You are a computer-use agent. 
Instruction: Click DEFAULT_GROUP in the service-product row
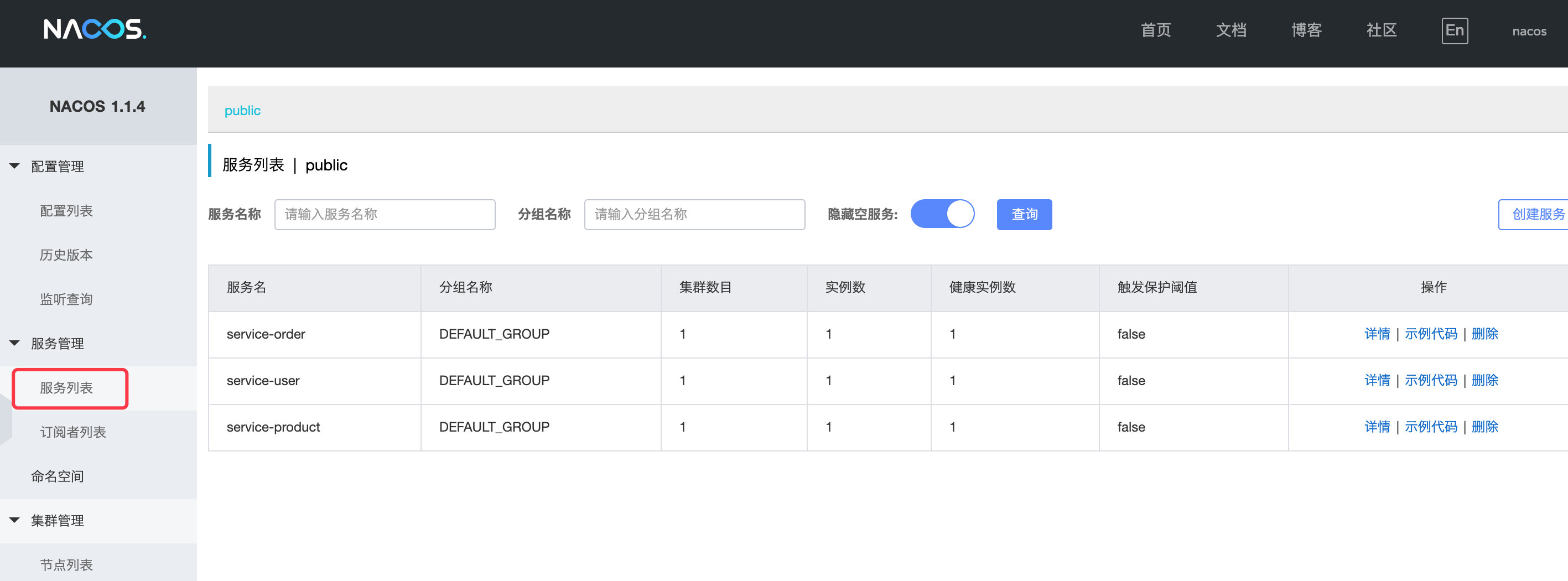[494, 427]
